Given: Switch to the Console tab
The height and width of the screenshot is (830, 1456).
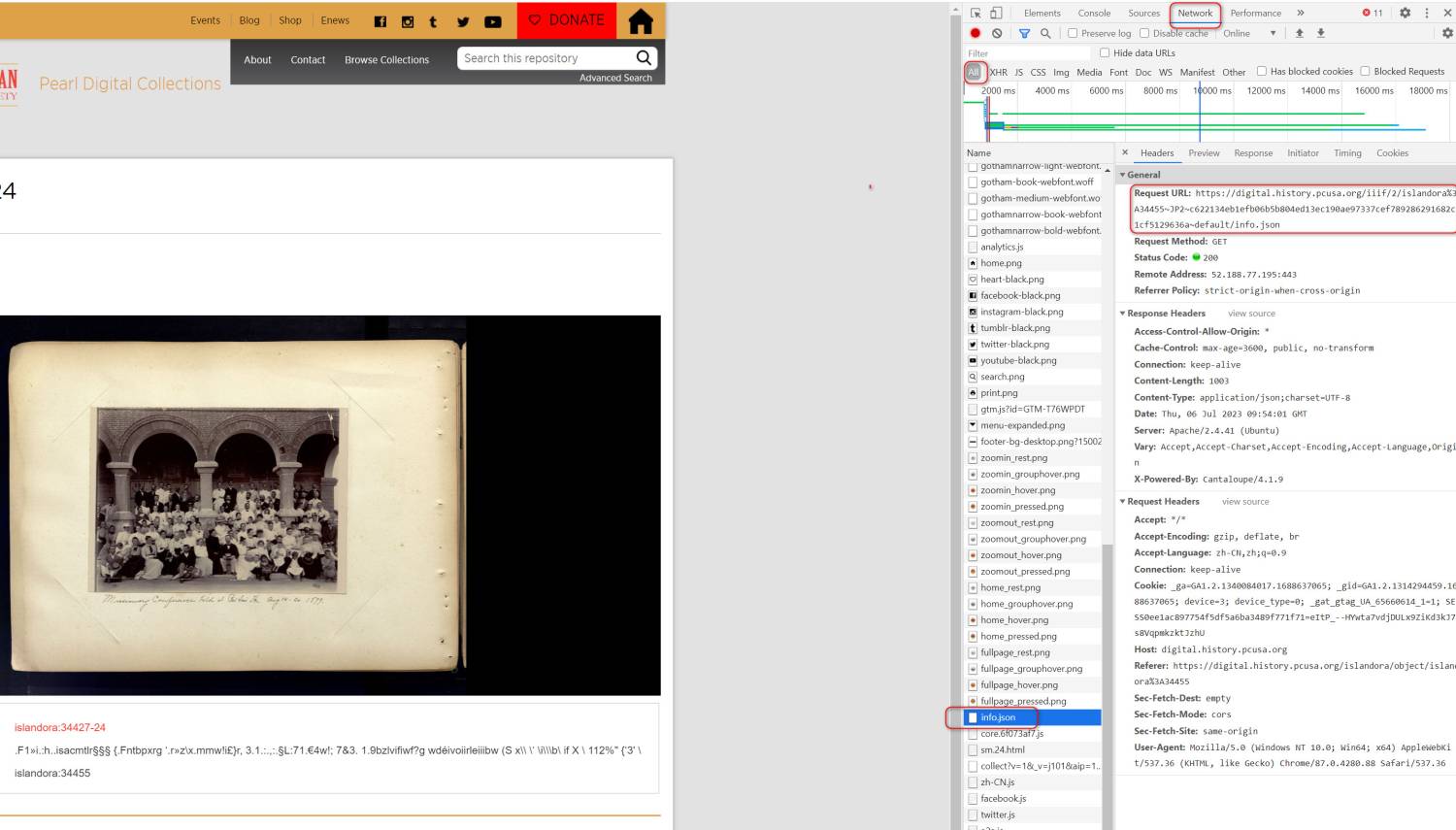Looking at the screenshot, I should (1094, 13).
